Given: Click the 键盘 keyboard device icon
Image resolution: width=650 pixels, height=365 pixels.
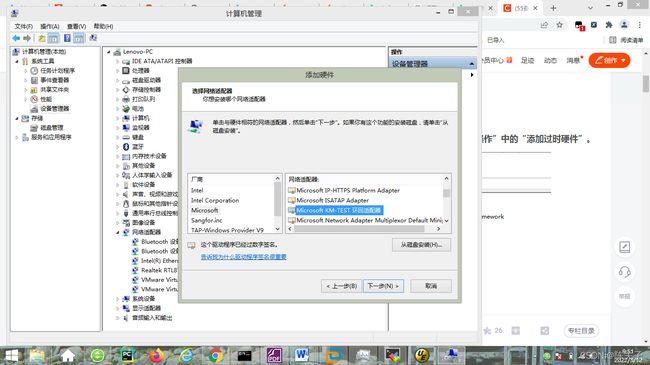Looking at the screenshot, I should 126,137.
